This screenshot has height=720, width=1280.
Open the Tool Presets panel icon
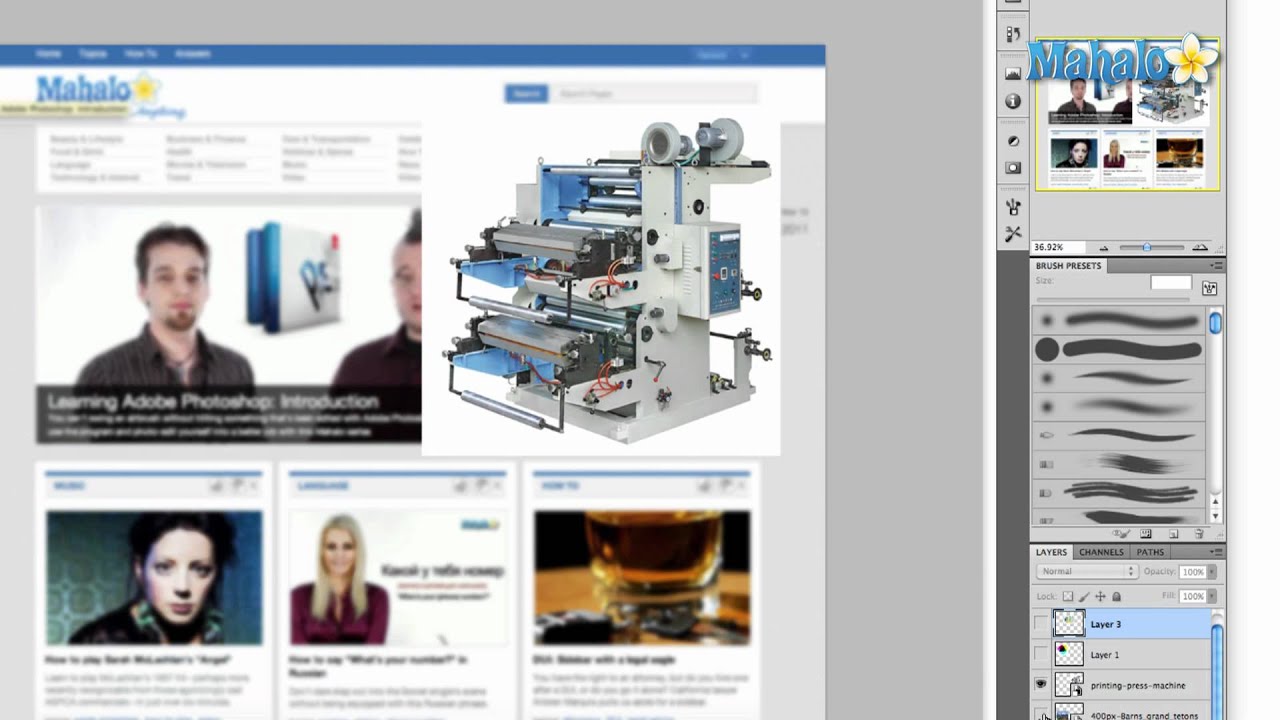tap(1013, 234)
